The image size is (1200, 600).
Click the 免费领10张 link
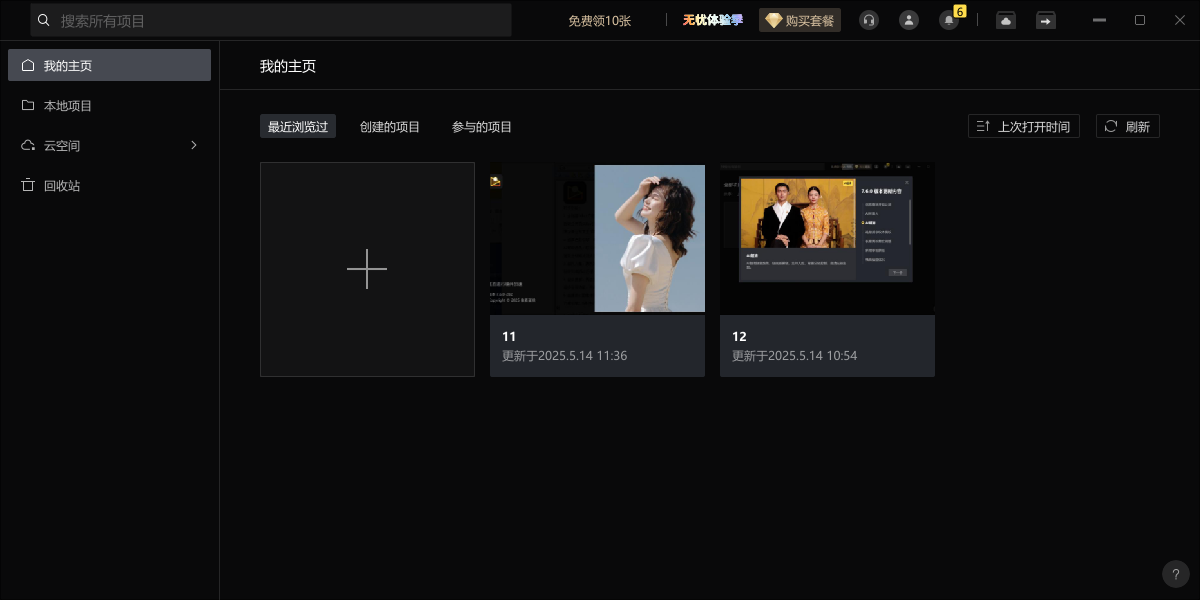tap(598, 20)
